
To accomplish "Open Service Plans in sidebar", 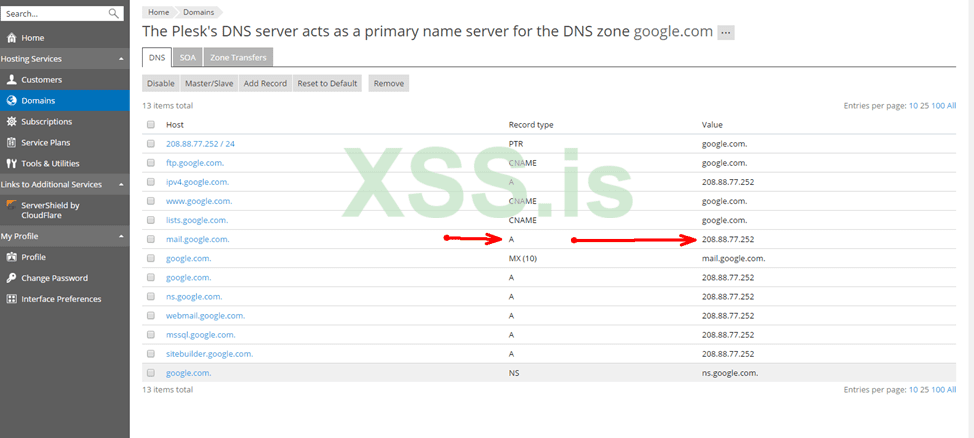I will 46,142.
